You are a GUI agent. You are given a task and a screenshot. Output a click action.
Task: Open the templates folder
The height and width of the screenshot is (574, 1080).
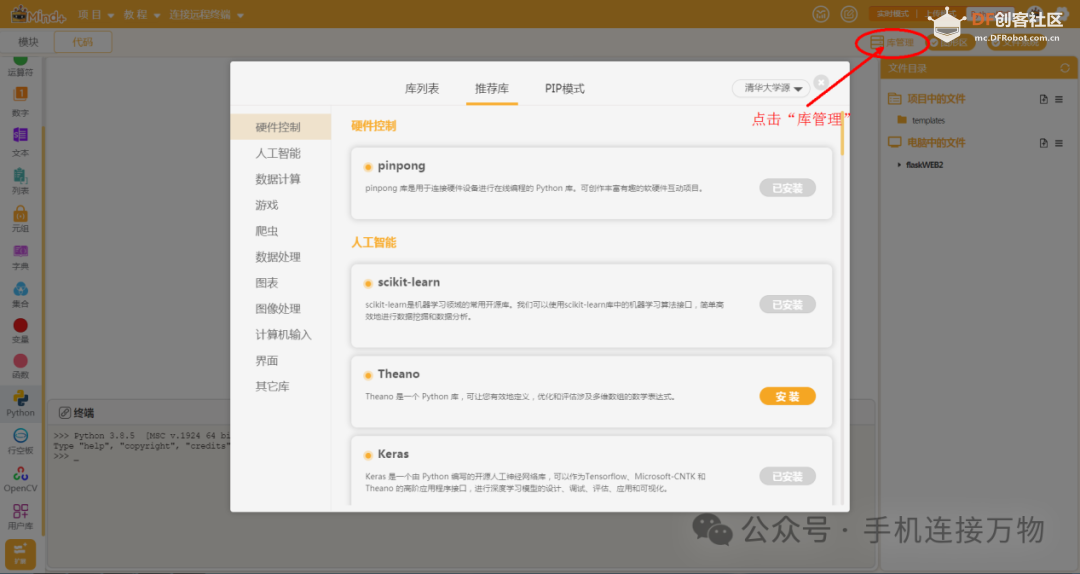(x=922, y=120)
